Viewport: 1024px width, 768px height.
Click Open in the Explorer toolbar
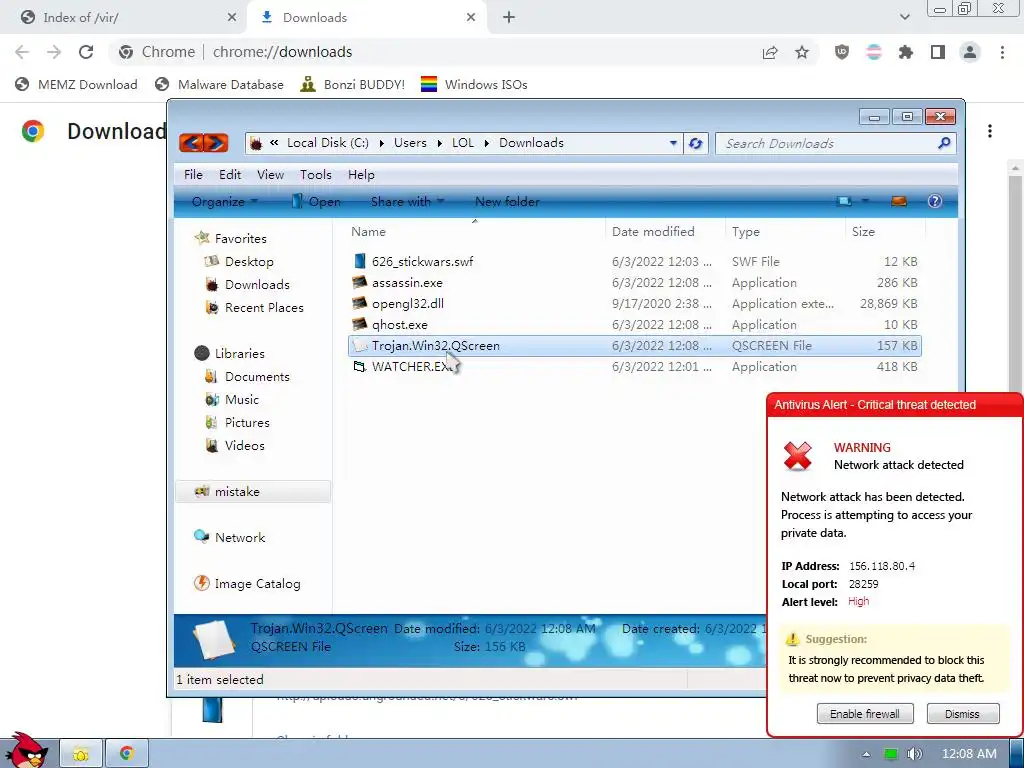click(316, 202)
